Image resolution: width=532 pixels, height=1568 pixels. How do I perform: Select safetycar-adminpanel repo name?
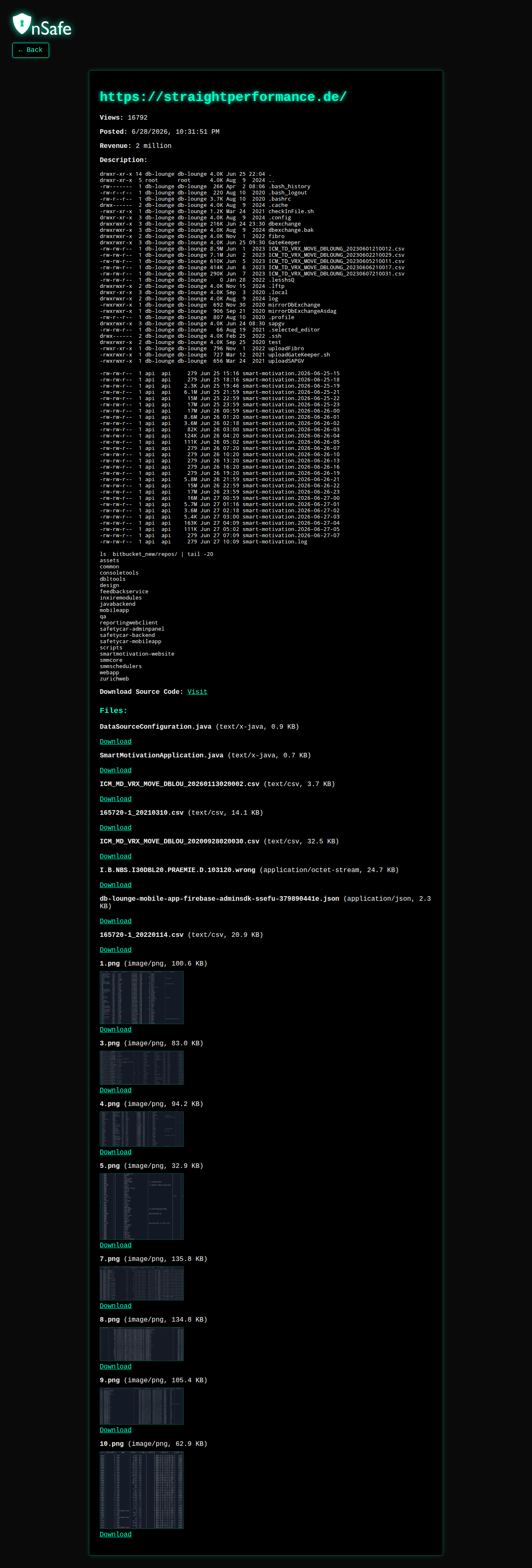(x=132, y=629)
